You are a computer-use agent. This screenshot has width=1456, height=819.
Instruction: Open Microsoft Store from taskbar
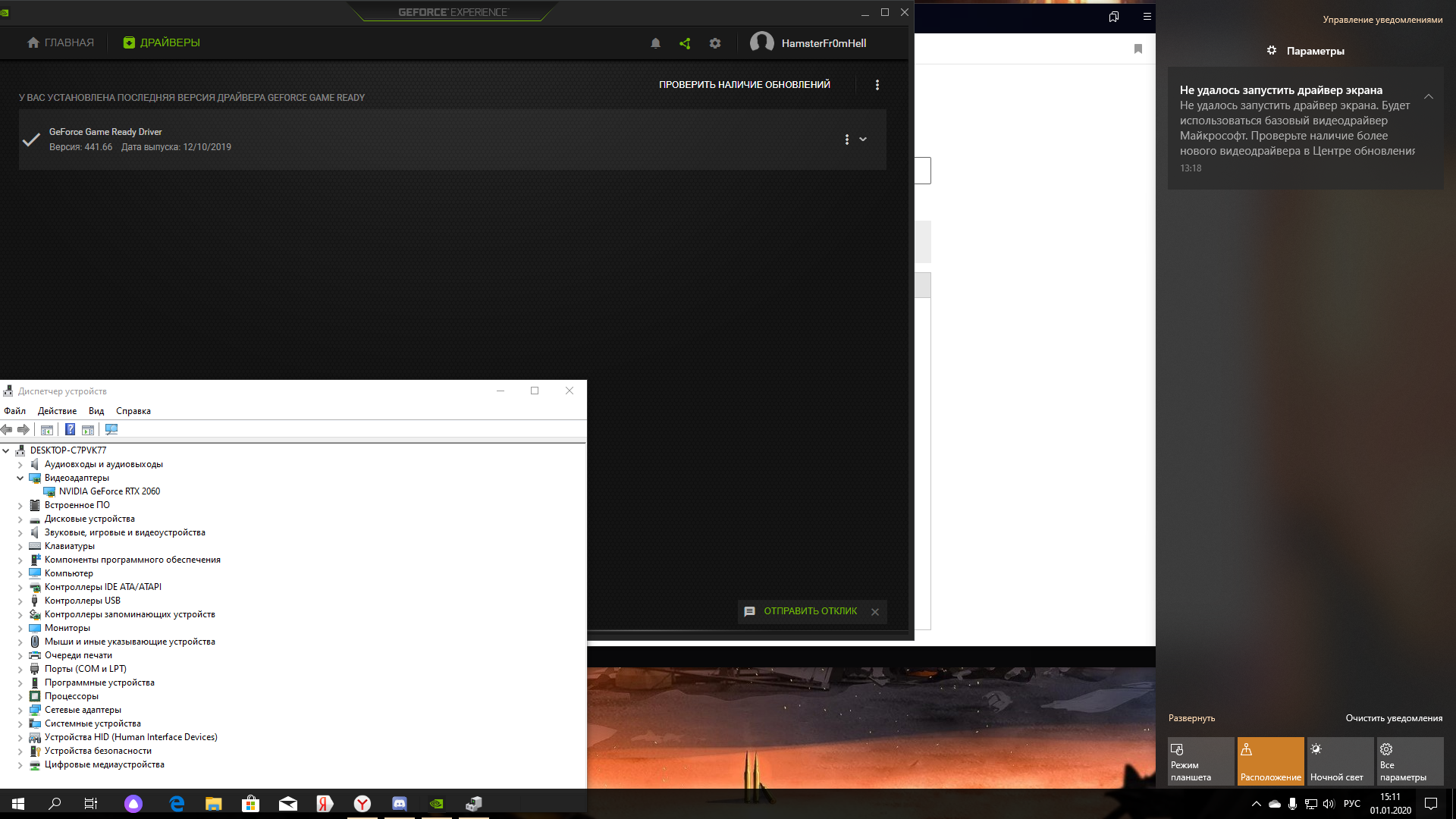[x=251, y=804]
